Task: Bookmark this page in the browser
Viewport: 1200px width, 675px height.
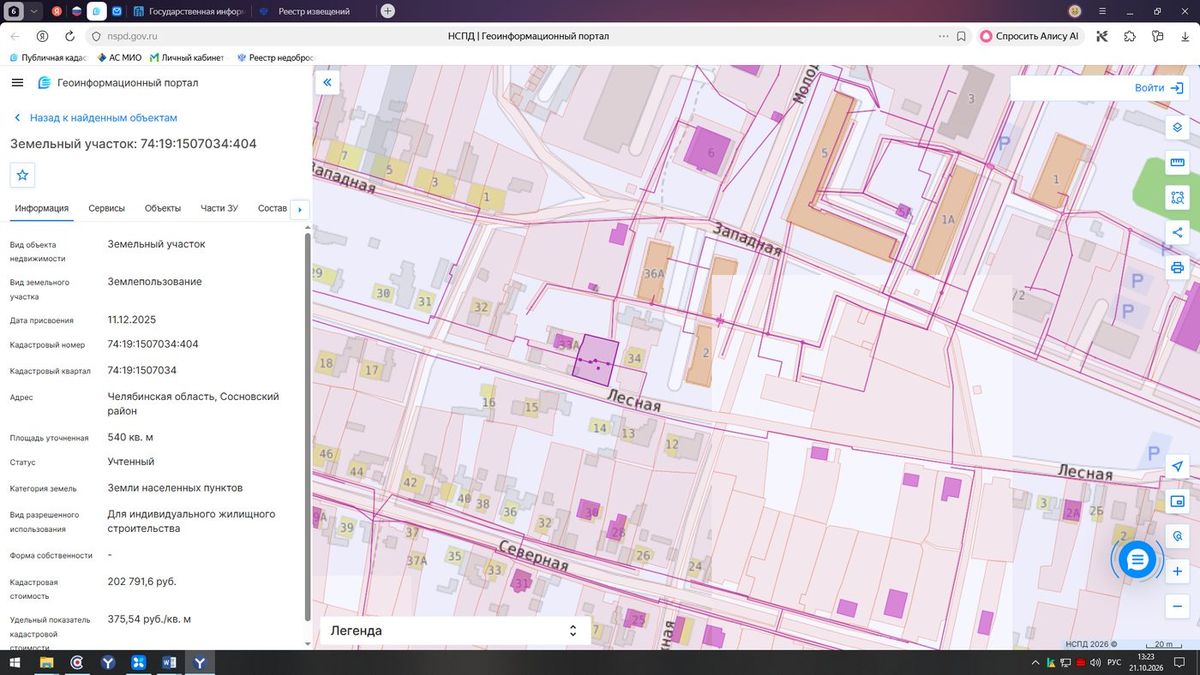Action: click(x=961, y=36)
